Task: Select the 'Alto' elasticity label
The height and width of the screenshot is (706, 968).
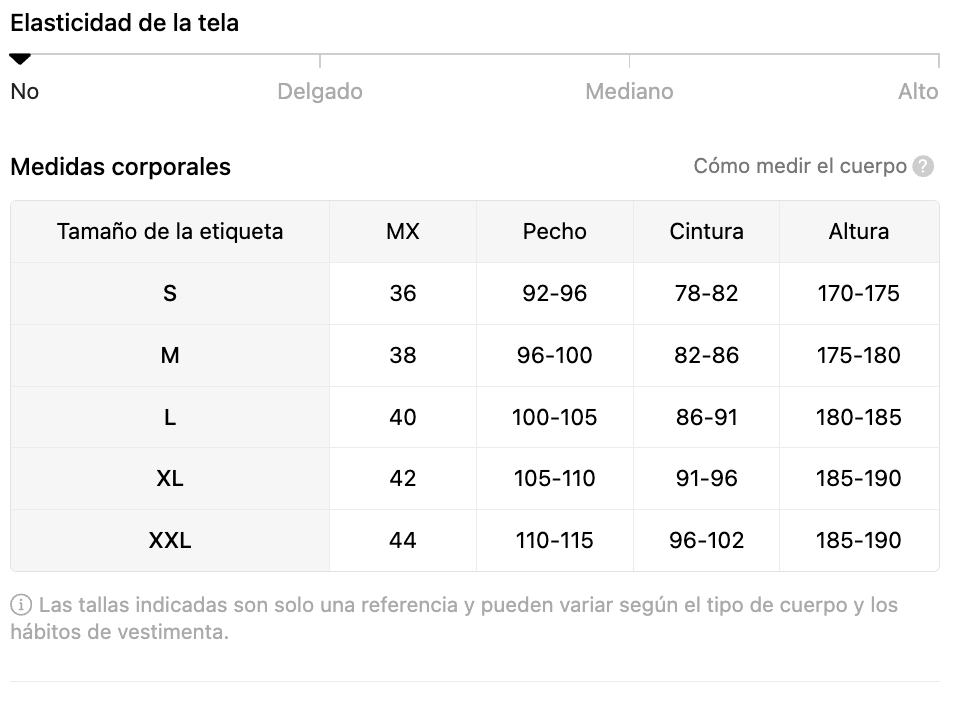Action: [918, 91]
